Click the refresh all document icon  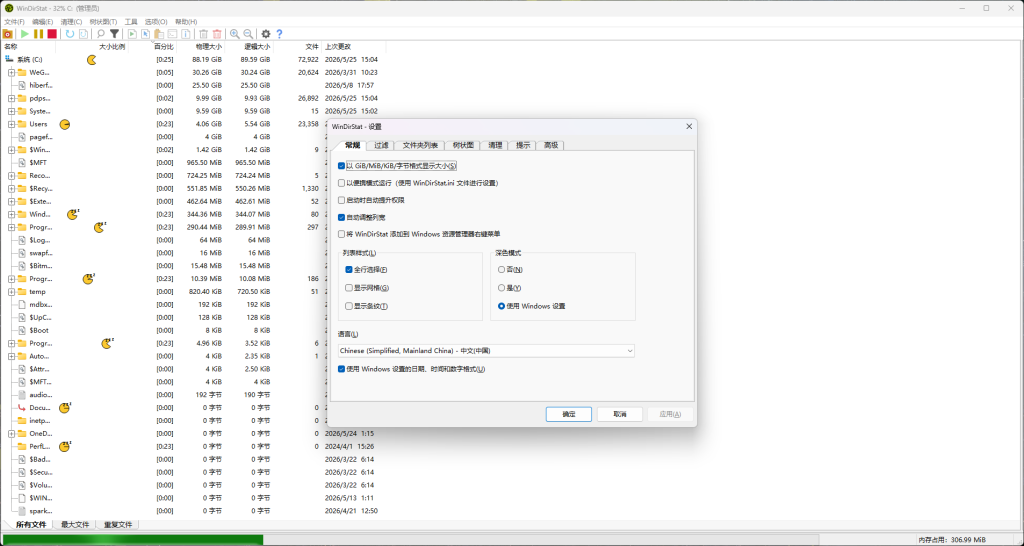point(84,34)
